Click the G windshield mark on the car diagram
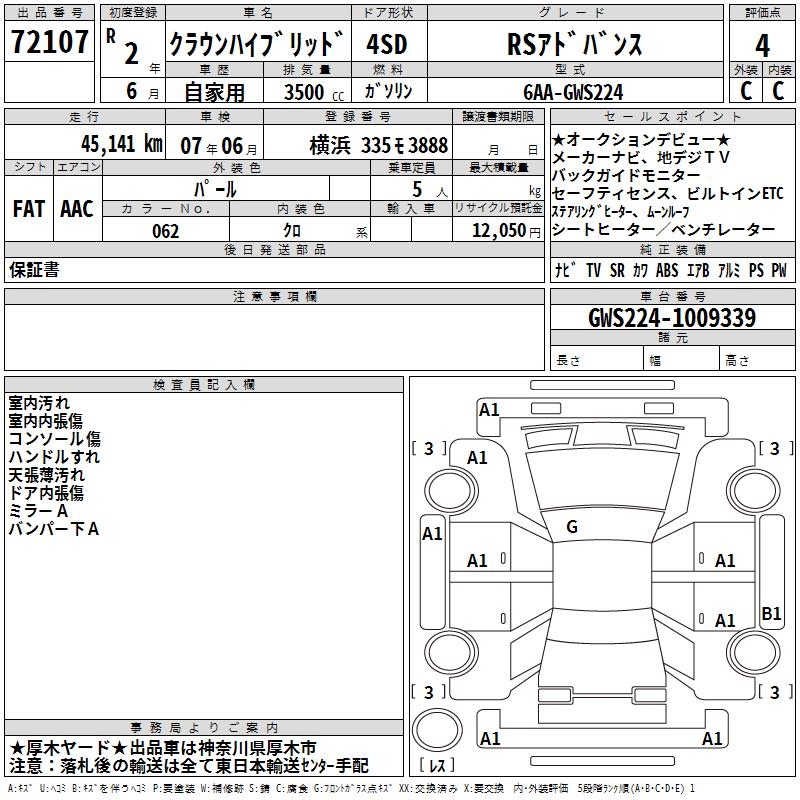This screenshot has width=800, height=800. coord(572,527)
